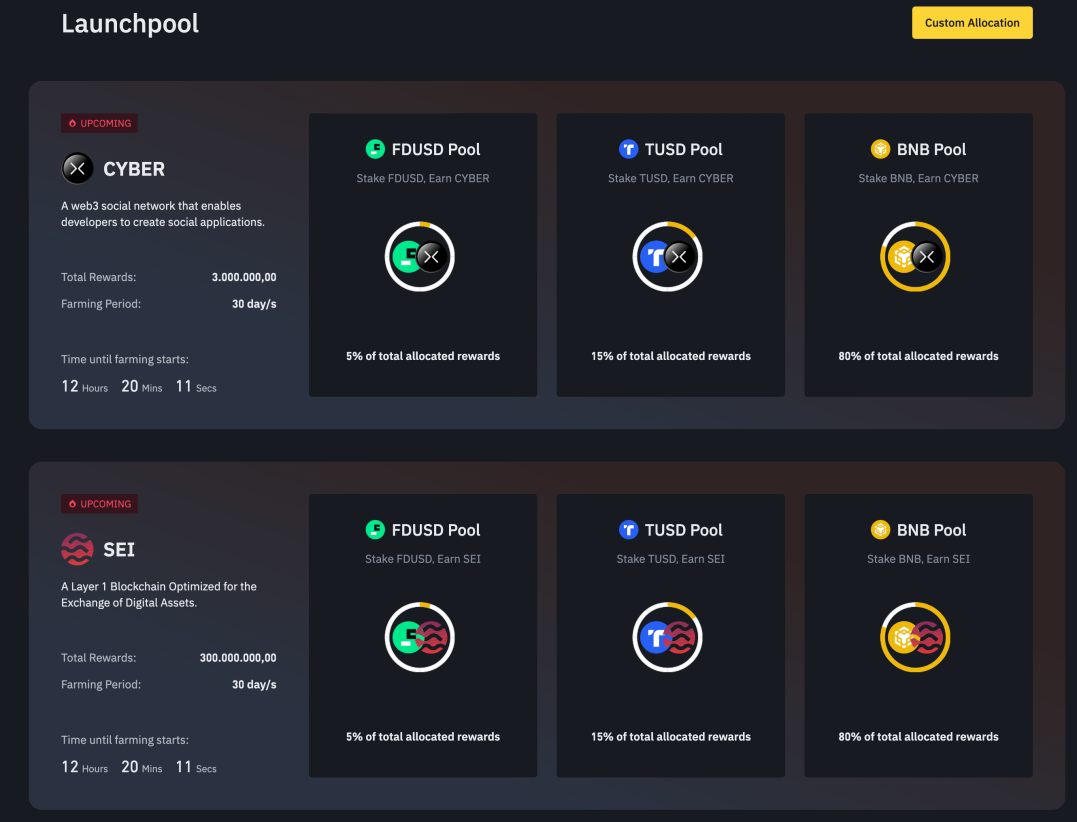Select the BNB-SEI pool ring graphic
The image size is (1077, 822).
[915, 637]
